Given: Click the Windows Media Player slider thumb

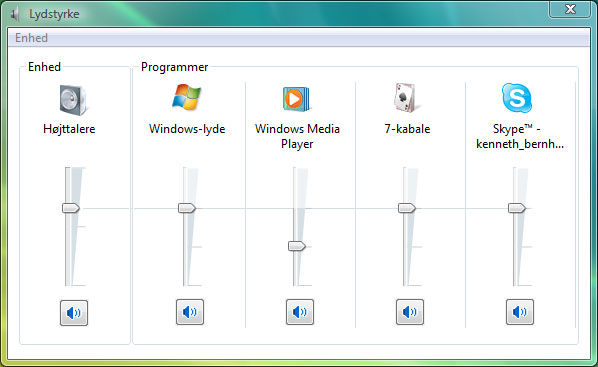Looking at the screenshot, I should pyautogui.click(x=297, y=246).
